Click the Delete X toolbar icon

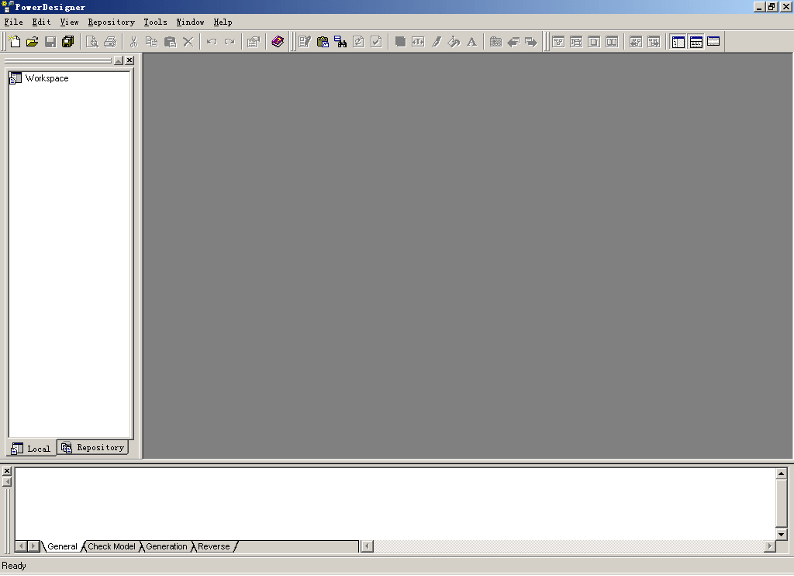click(x=188, y=42)
